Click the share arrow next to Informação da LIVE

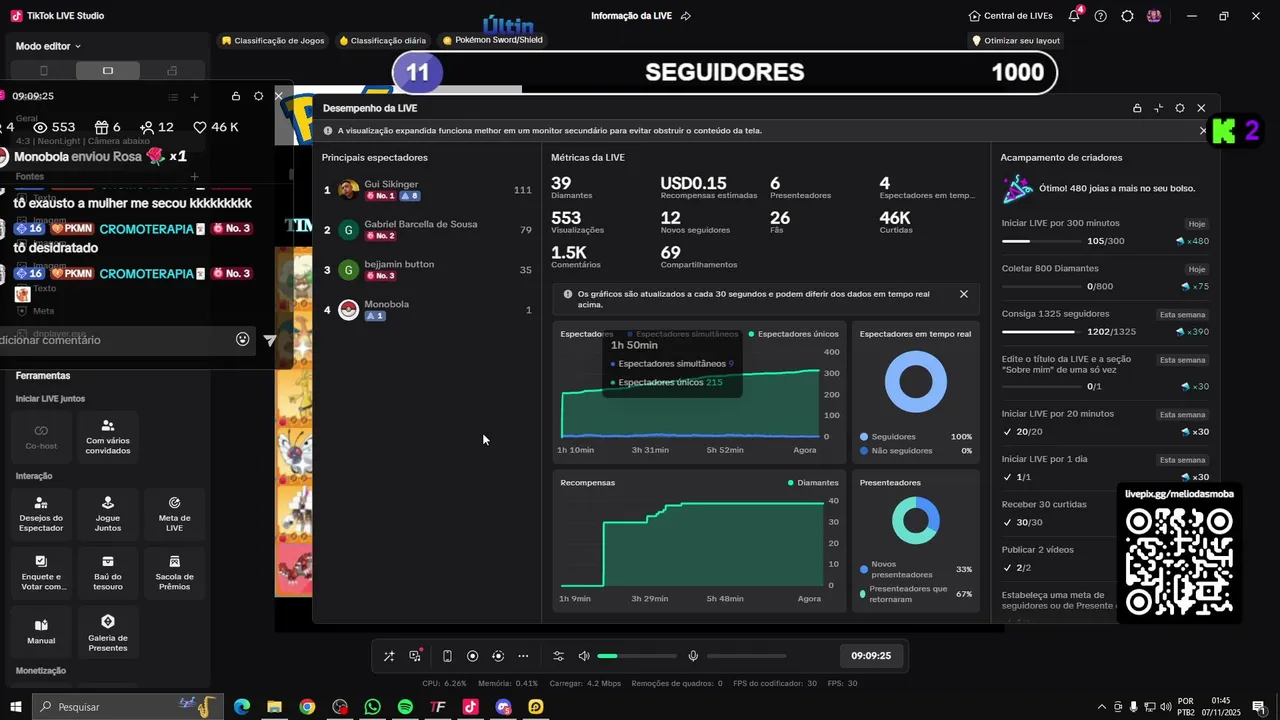pyautogui.click(x=686, y=16)
